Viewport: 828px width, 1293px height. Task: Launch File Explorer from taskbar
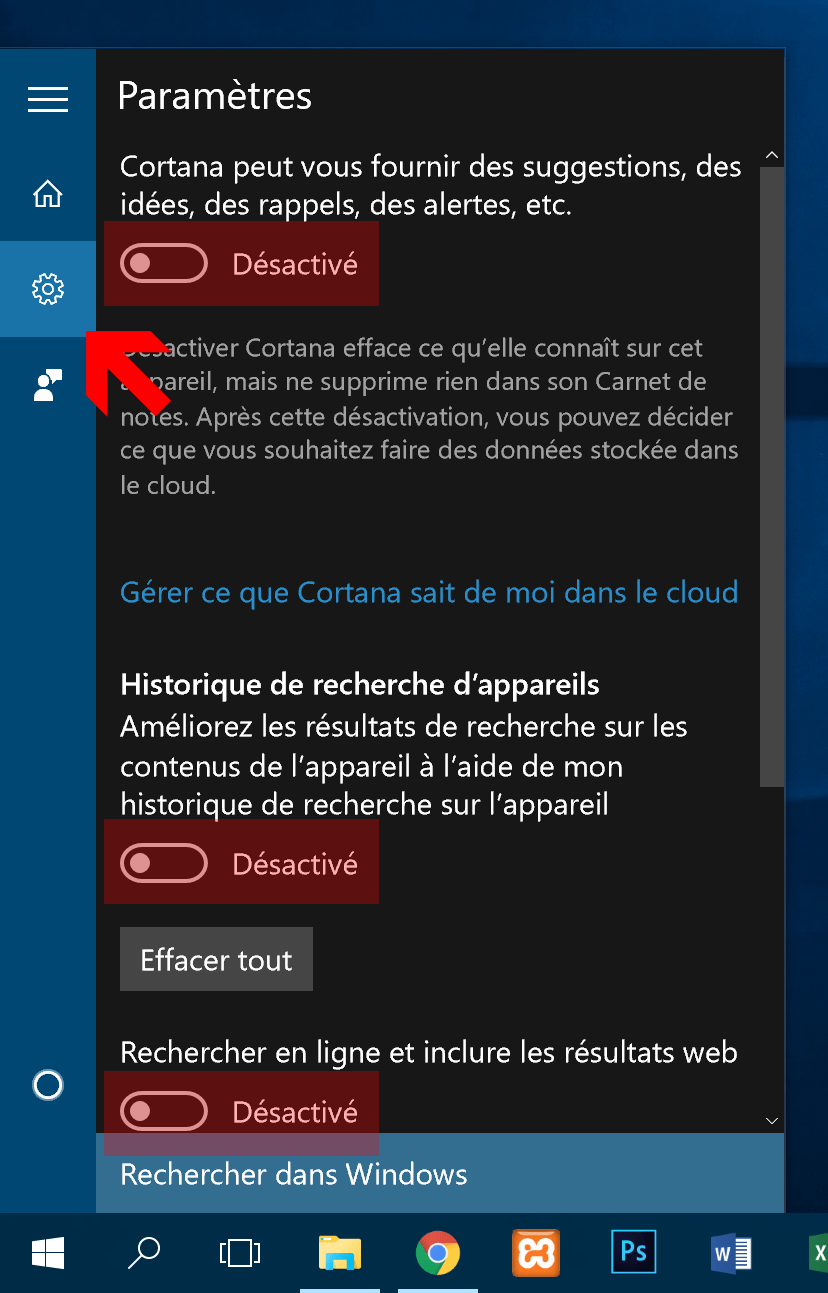pos(340,1252)
